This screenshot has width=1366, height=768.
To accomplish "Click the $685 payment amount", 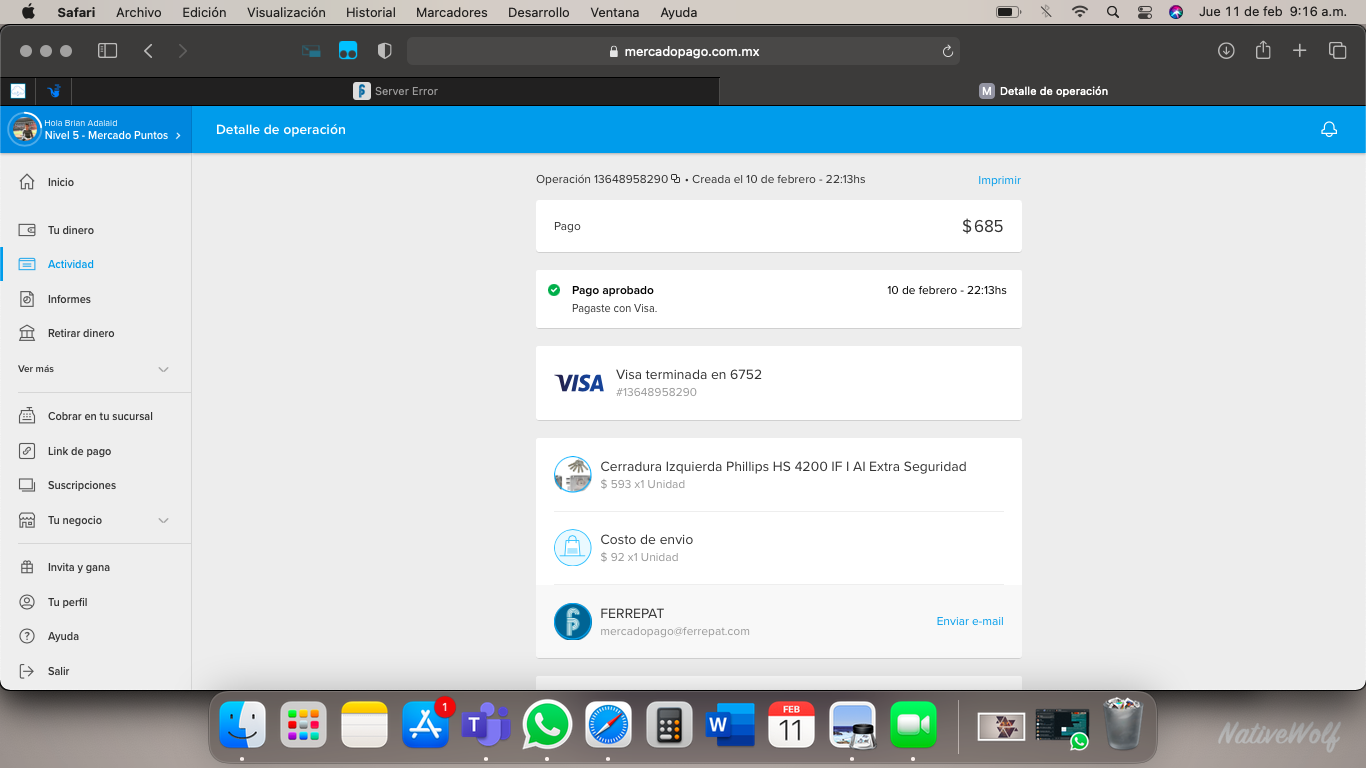I will click(x=982, y=226).
